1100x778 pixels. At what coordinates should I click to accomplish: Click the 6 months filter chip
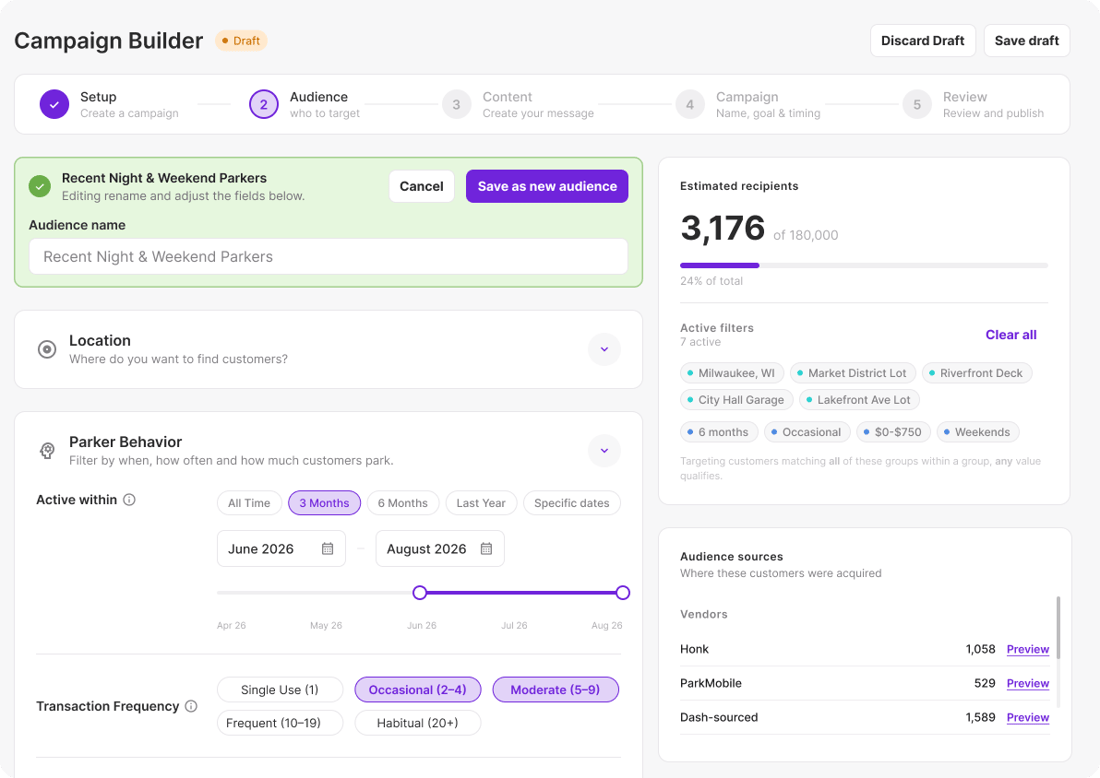pos(718,432)
